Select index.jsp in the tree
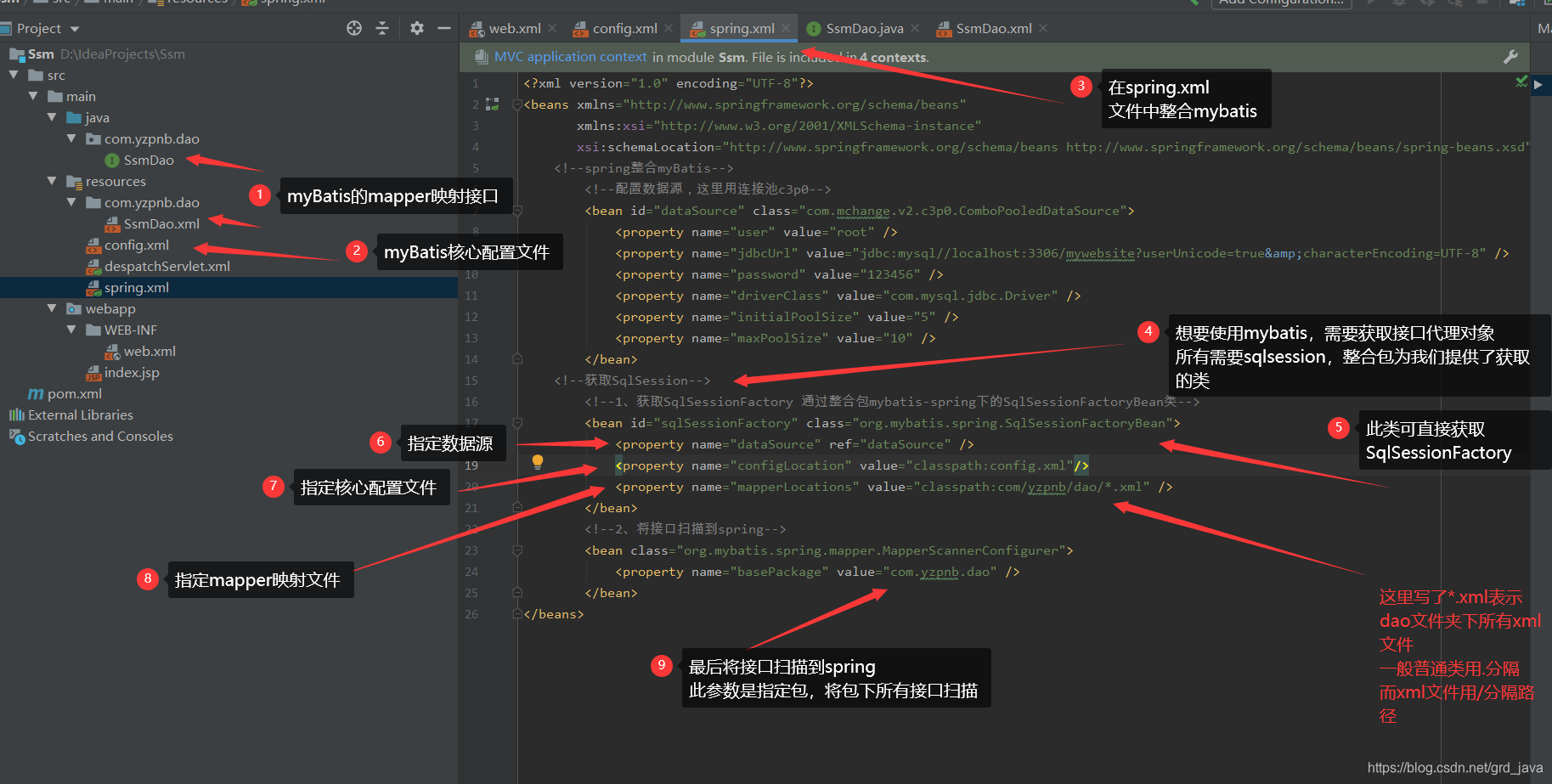 click(x=132, y=372)
